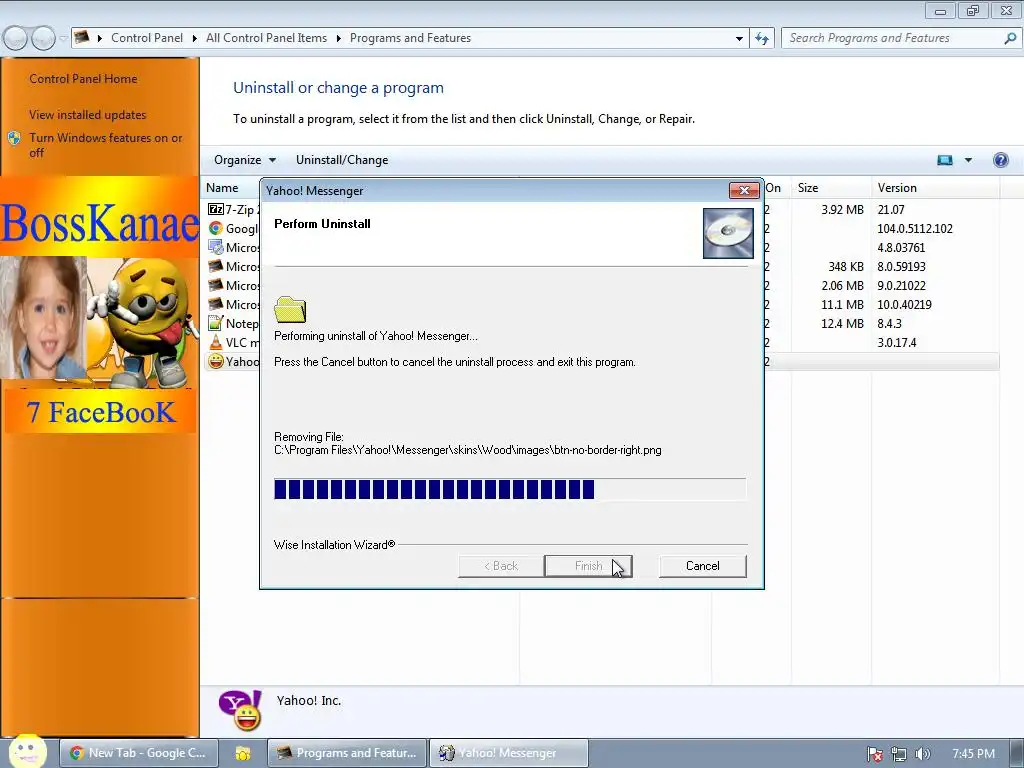Screen dimensions: 1024x768
Task: Expand the arrow before Control Panel breadcrumb
Action: (100, 39)
